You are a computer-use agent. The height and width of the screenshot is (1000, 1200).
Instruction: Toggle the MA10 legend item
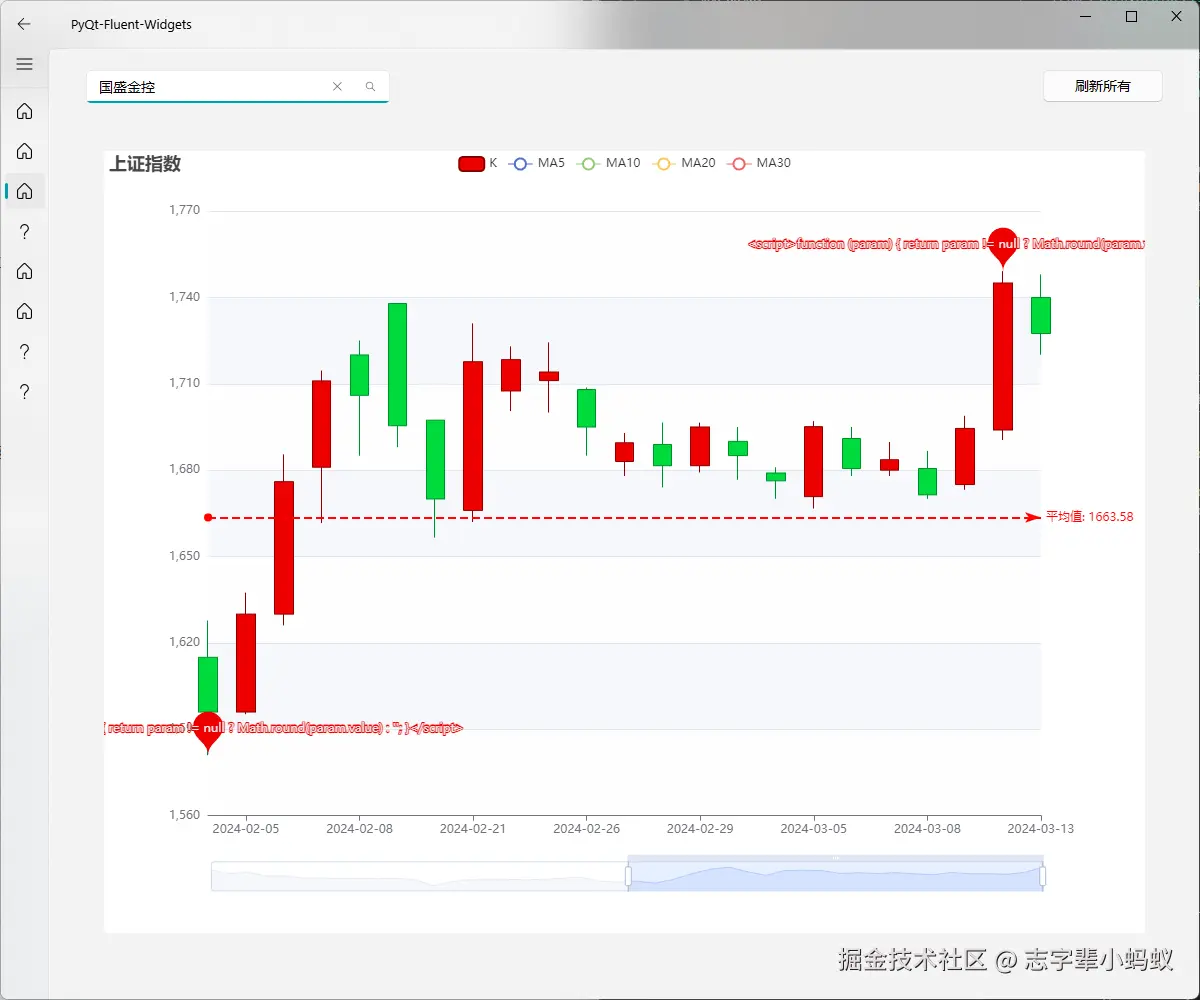tap(609, 163)
